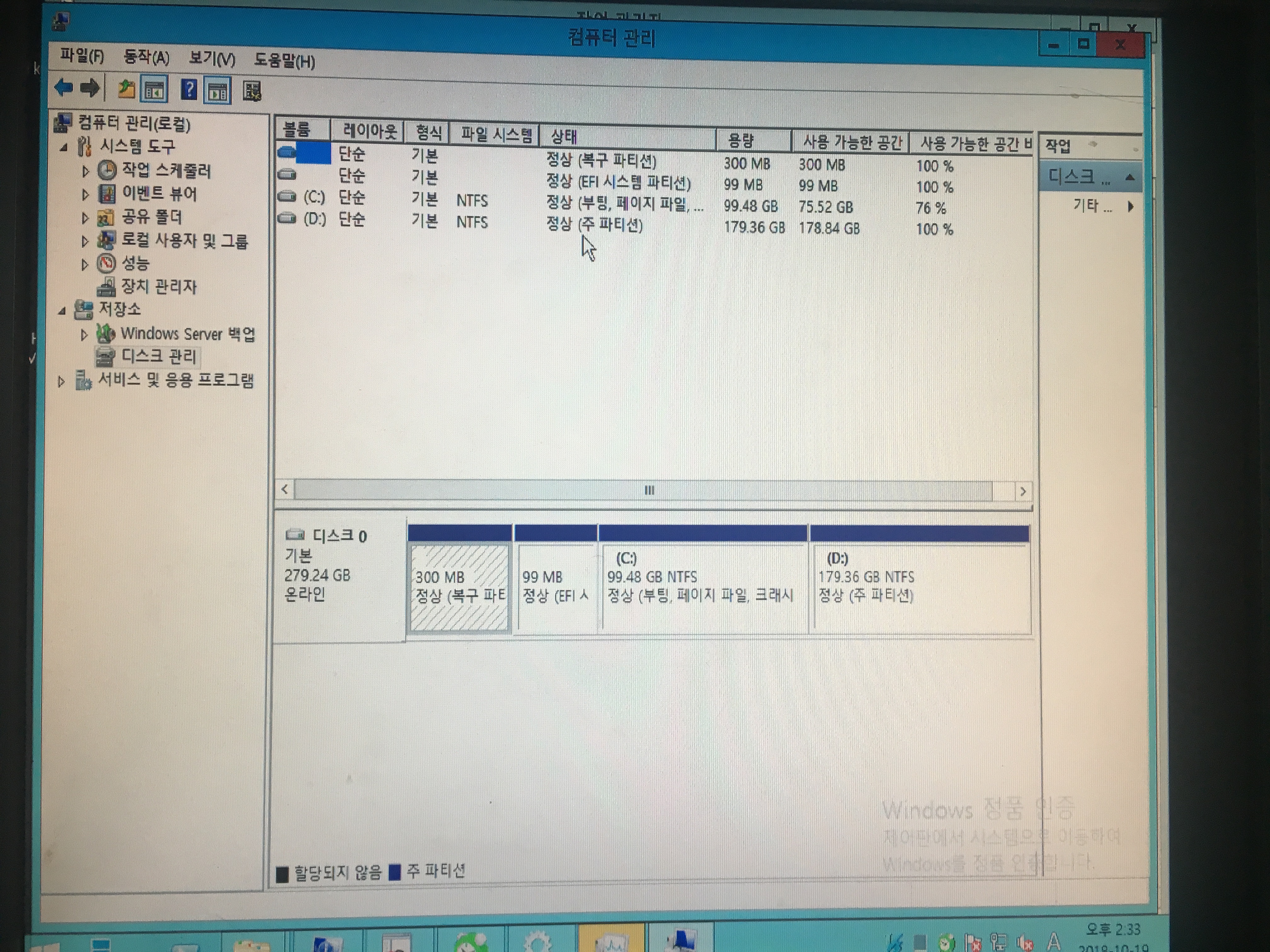
Task: Click the horizontal scrollbar right arrow
Action: pyautogui.click(x=1022, y=491)
